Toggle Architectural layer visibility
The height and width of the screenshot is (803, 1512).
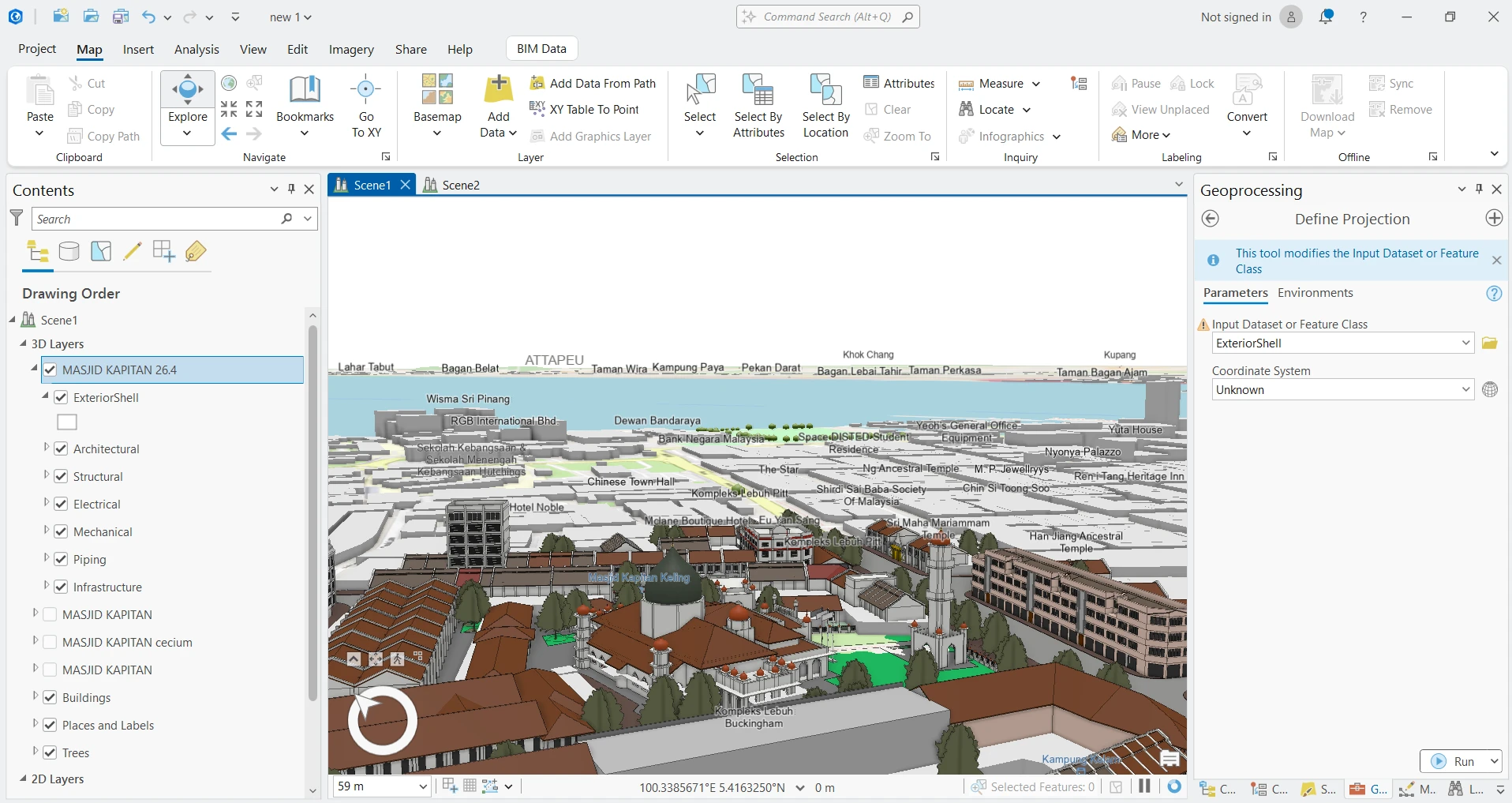coord(61,448)
